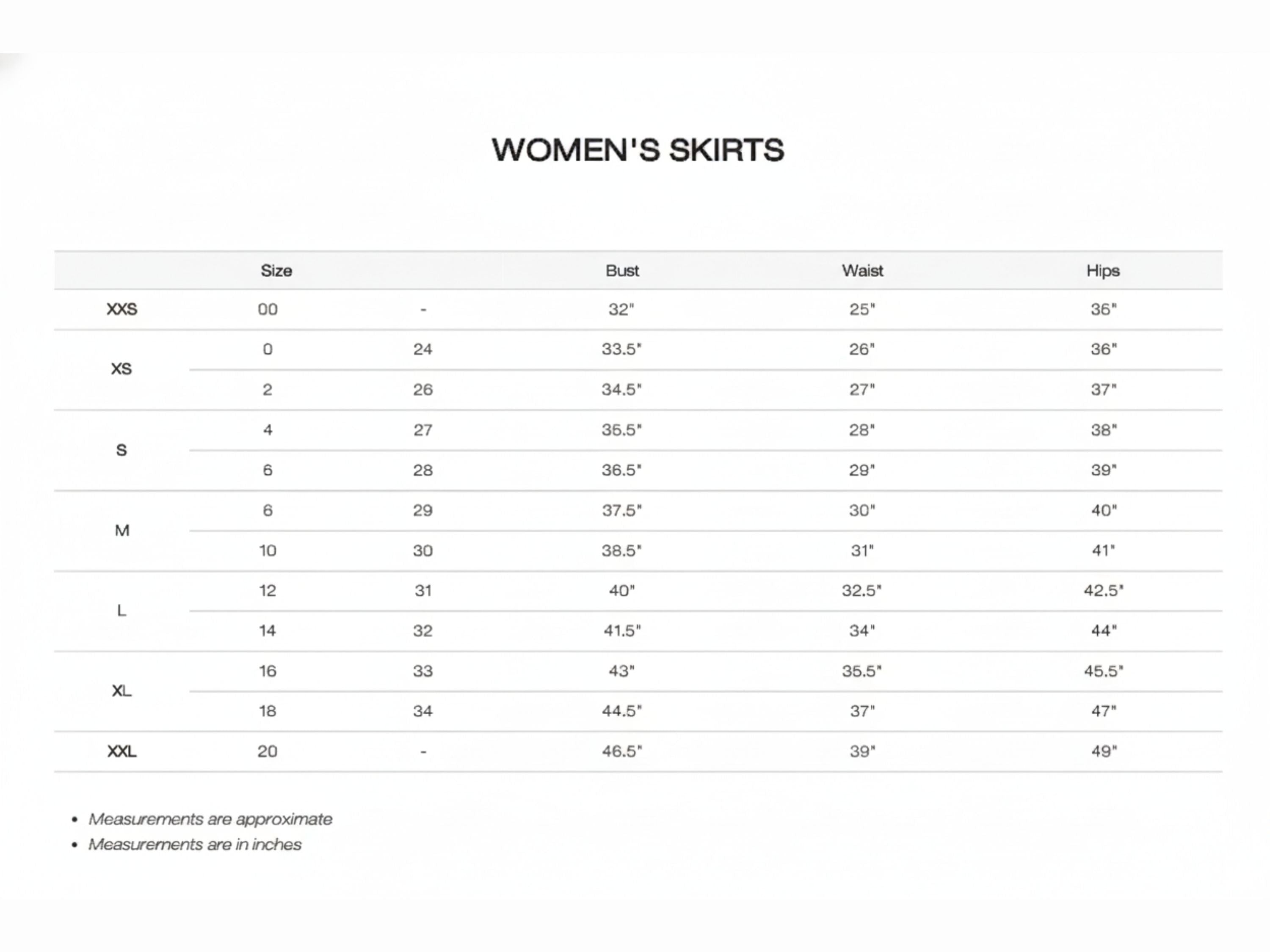The width and height of the screenshot is (1270, 952).
Task: Select the 49" hips measurement
Action: 1104,751
